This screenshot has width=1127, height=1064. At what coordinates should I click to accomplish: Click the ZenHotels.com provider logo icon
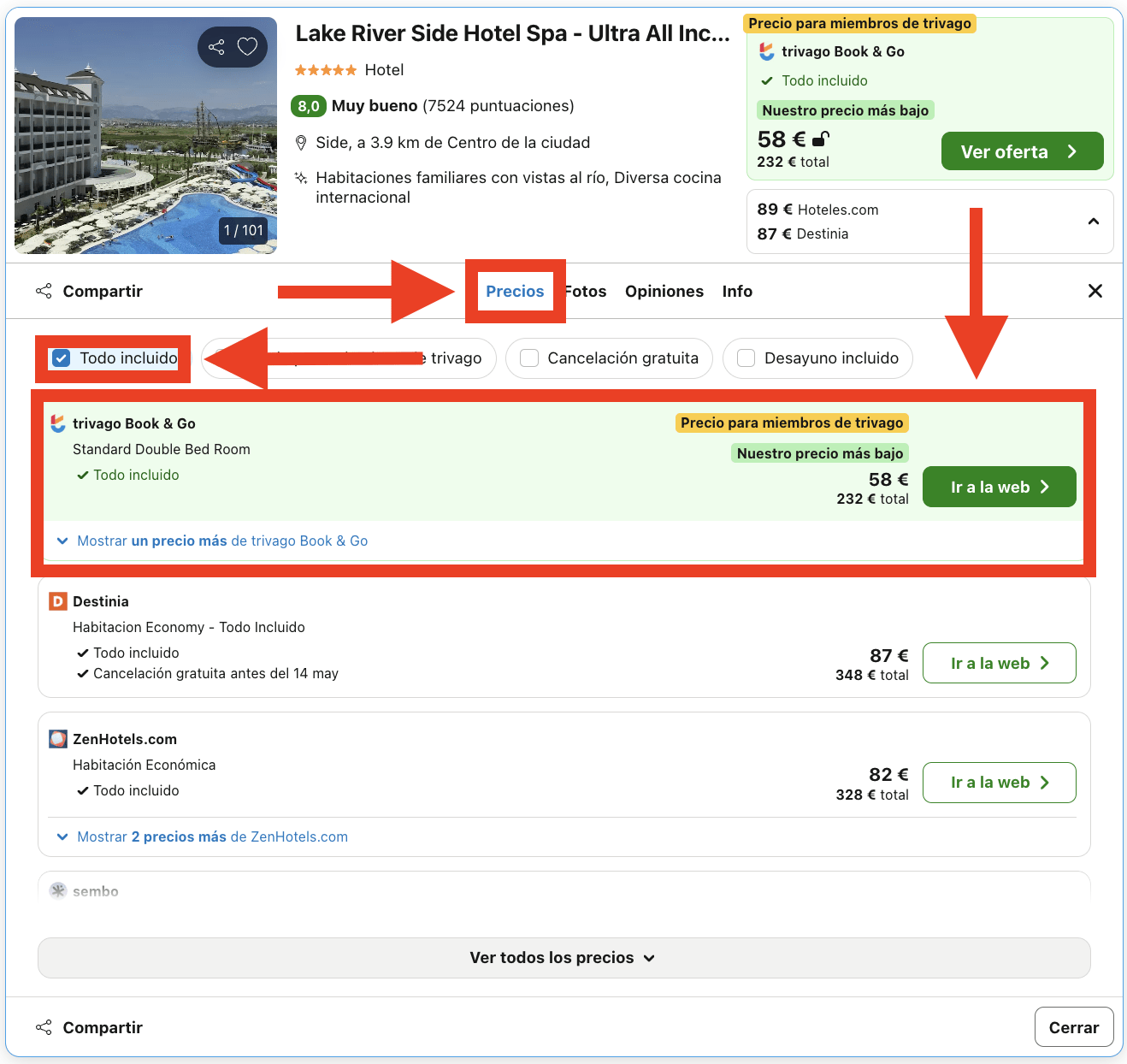(57, 739)
